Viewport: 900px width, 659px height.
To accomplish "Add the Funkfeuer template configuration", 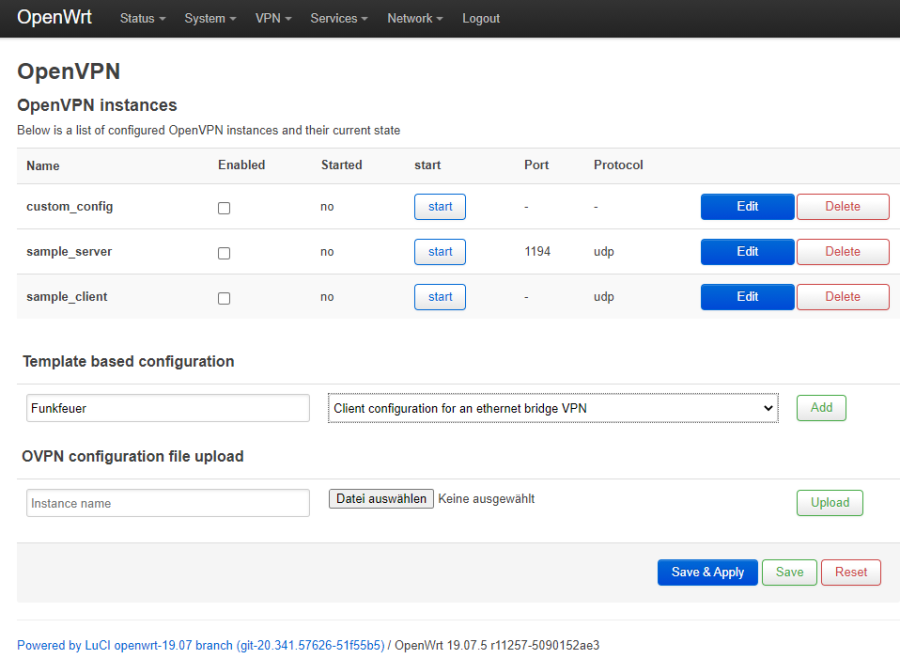I will (x=820, y=407).
